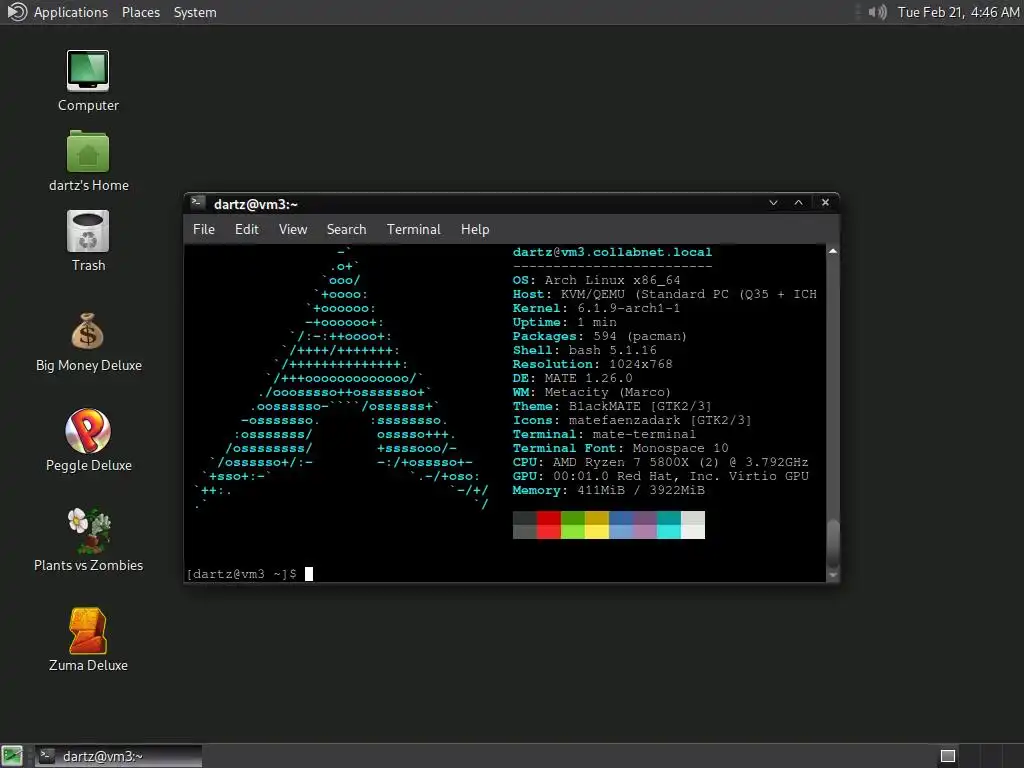Open the System menu
Viewport: 1024px width, 768px height.
pos(195,12)
